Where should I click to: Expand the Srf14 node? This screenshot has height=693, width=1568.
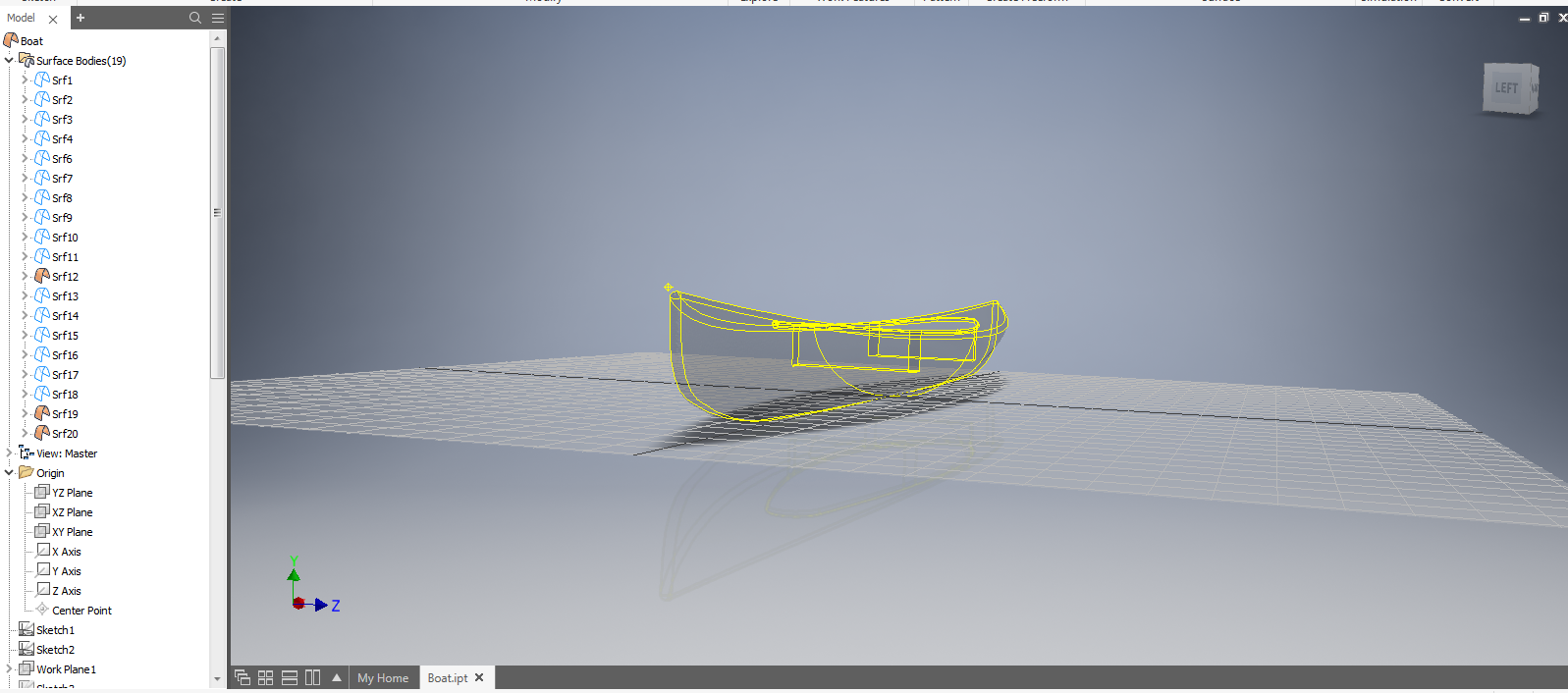tap(26, 315)
